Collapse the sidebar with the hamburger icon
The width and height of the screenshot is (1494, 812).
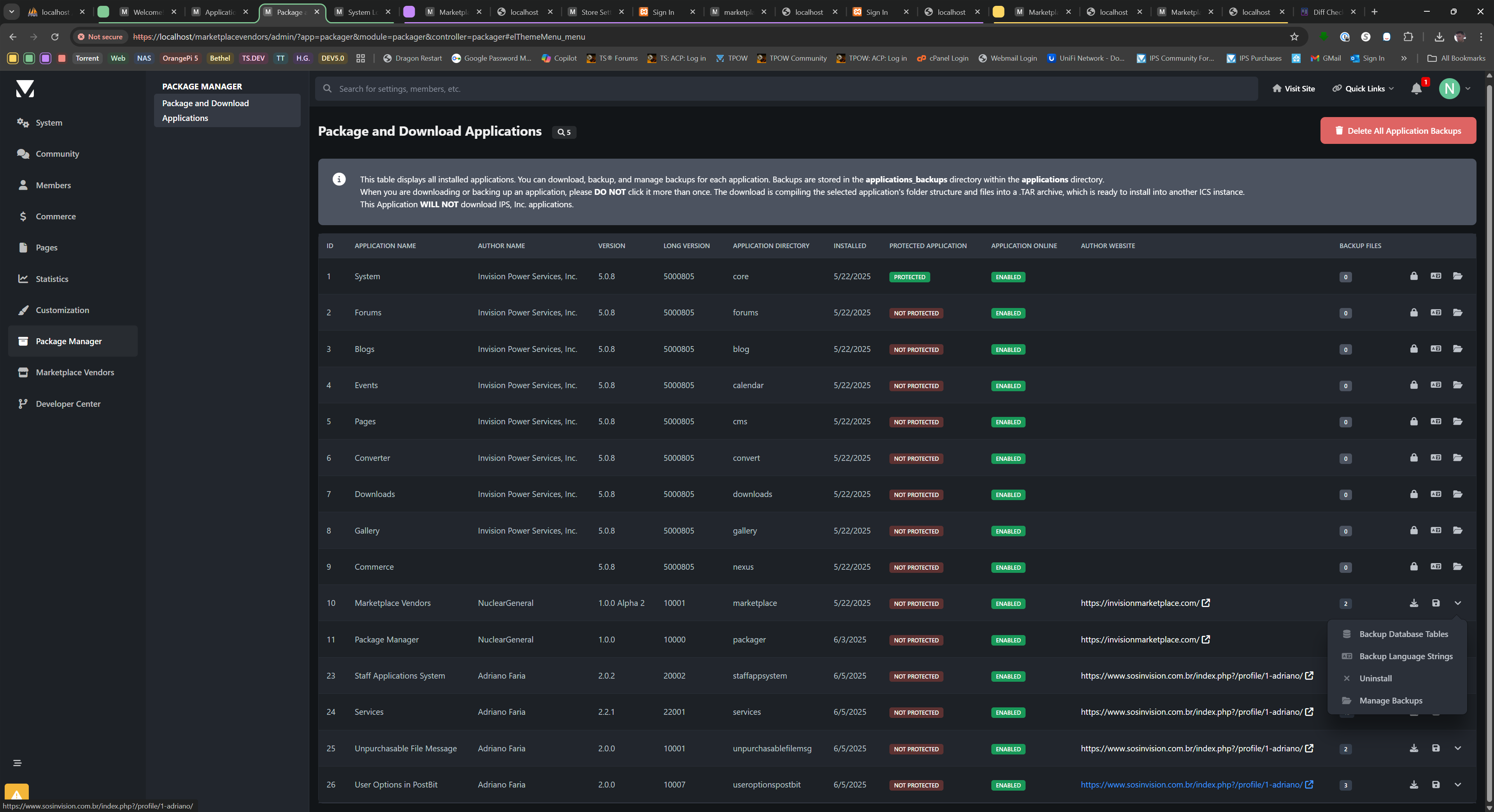coord(18,763)
